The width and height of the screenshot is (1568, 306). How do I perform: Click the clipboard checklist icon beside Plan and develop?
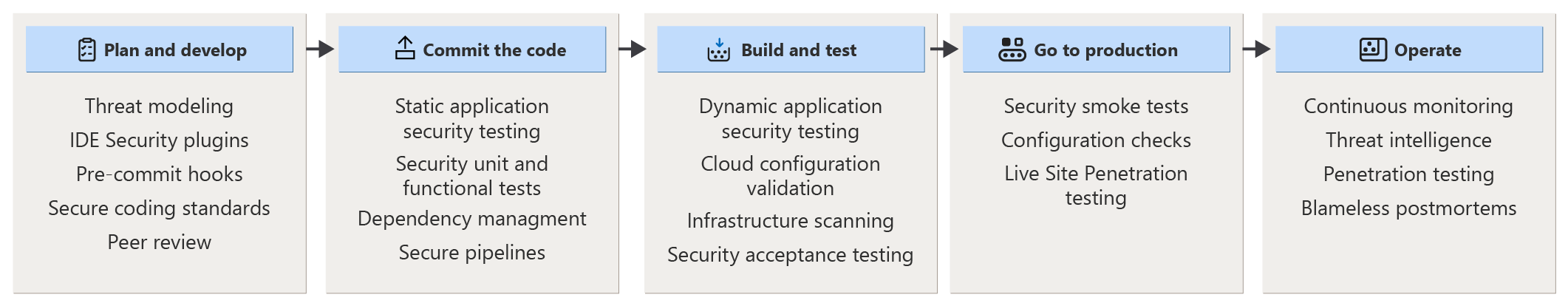tap(86, 50)
